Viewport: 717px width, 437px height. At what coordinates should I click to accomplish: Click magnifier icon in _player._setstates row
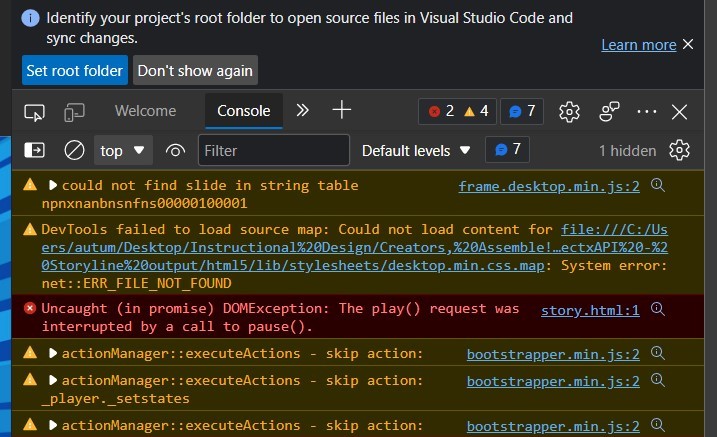(658, 379)
